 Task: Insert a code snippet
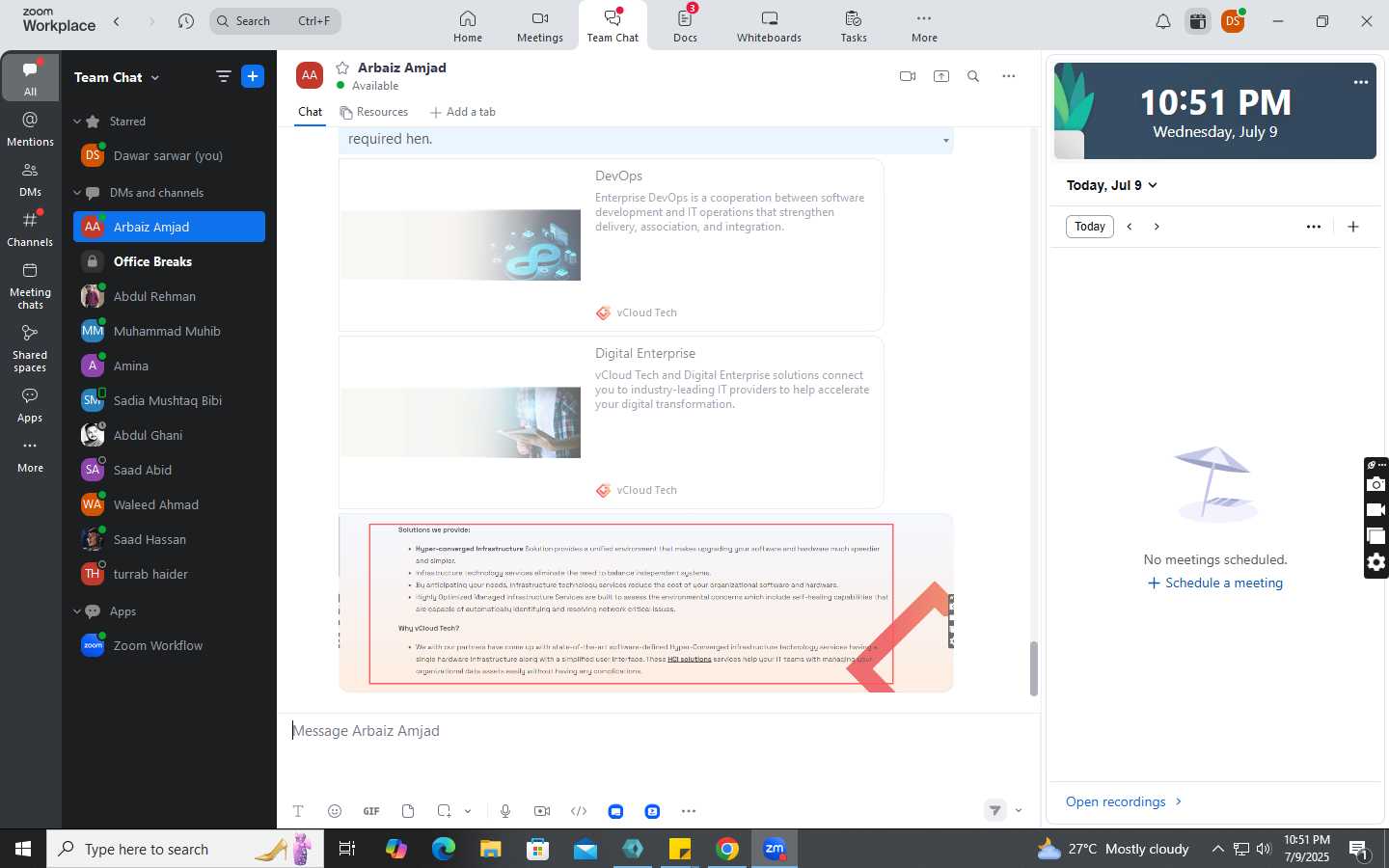(x=579, y=811)
